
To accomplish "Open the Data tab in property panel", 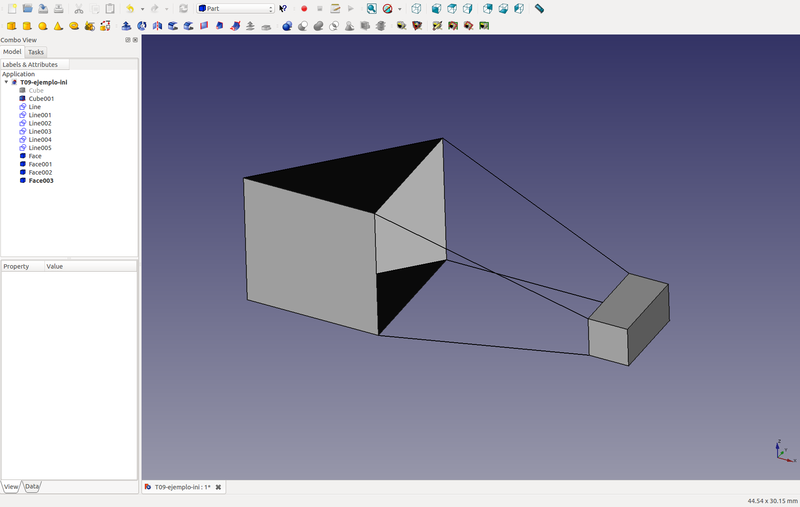I will [x=32, y=486].
